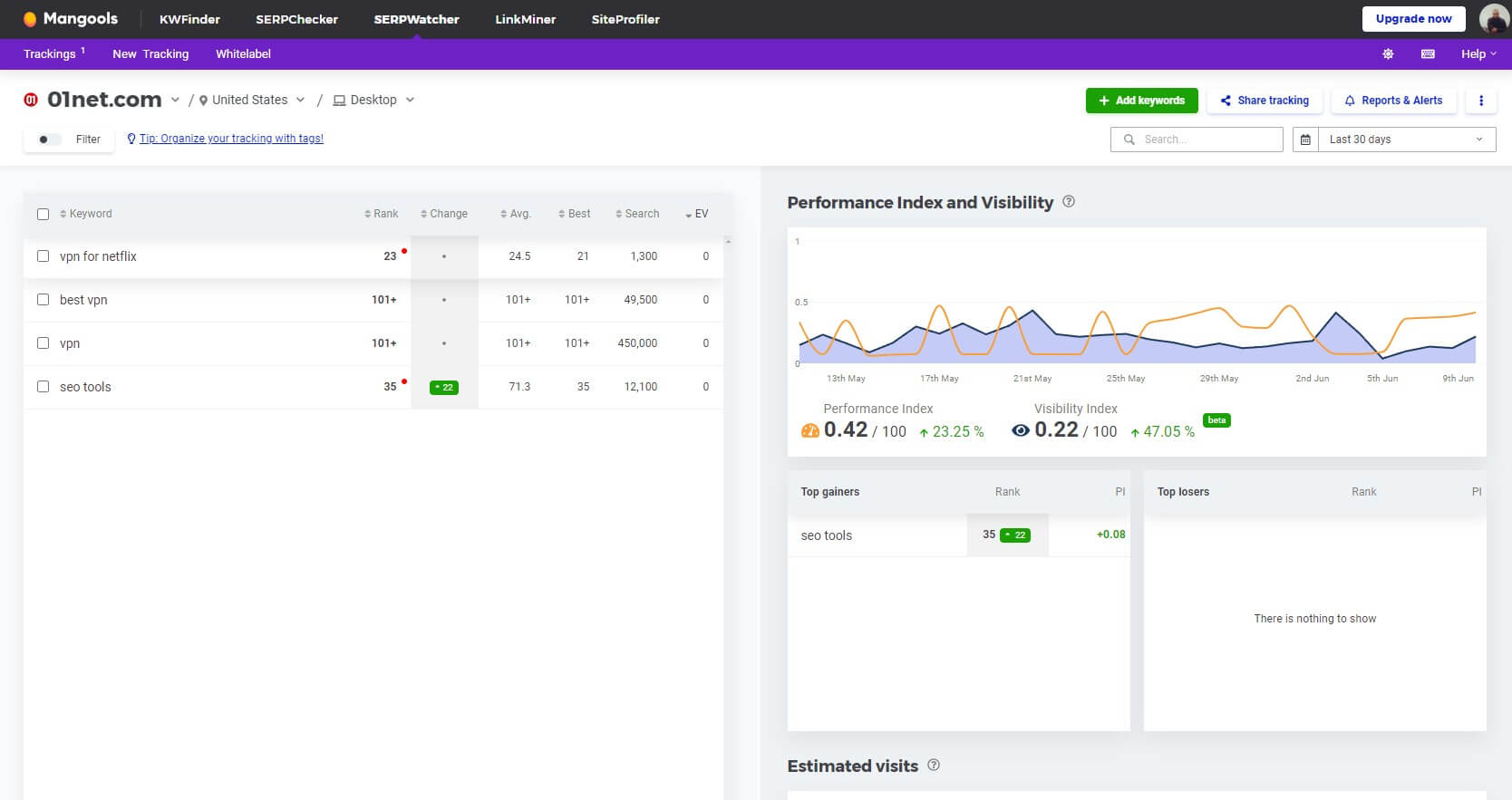Click the 01net.com favicon icon
This screenshot has height=800, width=1512.
pyautogui.click(x=31, y=100)
